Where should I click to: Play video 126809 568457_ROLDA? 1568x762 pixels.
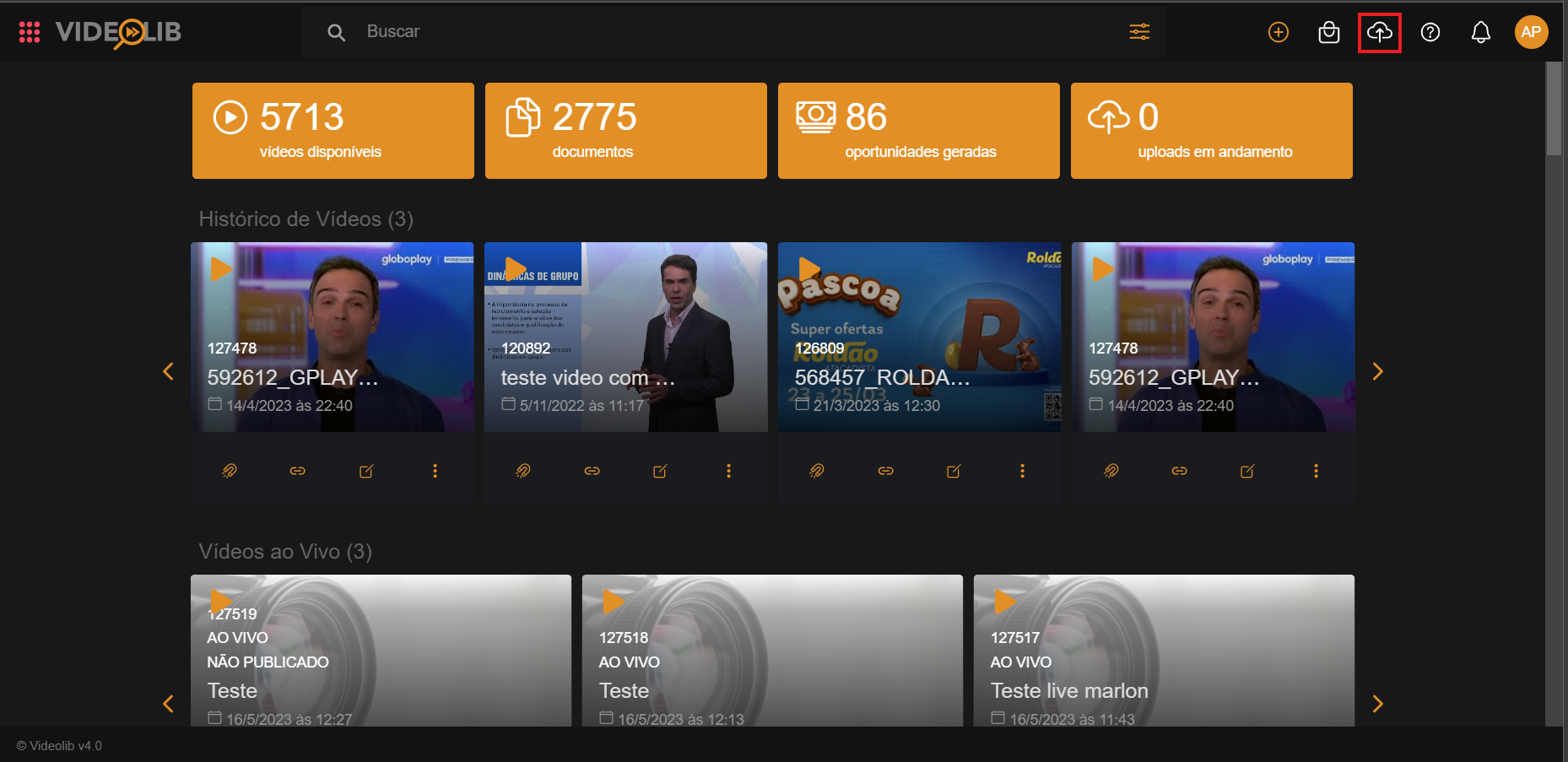tap(808, 269)
